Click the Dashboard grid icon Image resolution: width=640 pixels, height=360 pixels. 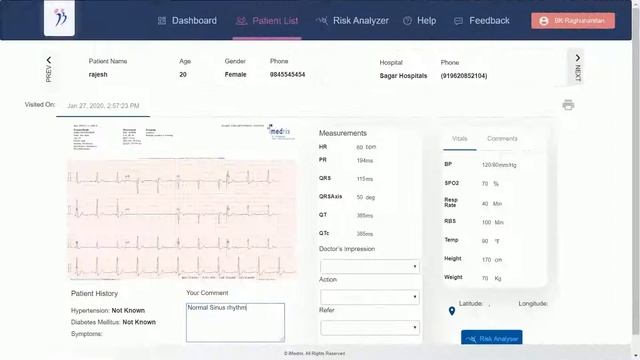(x=162, y=20)
